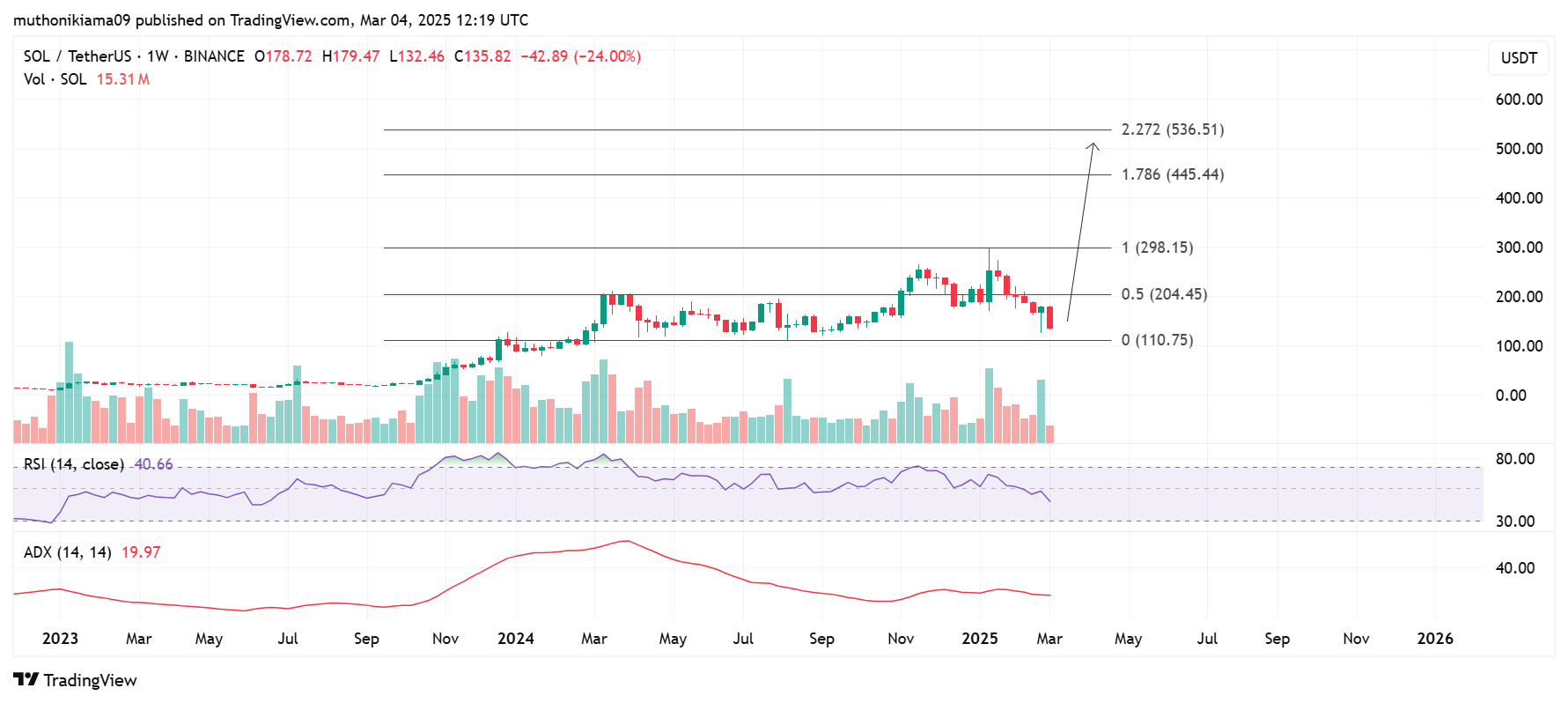Click the high price H179.47
The width and height of the screenshot is (1568, 703).
click(x=351, y=56)
